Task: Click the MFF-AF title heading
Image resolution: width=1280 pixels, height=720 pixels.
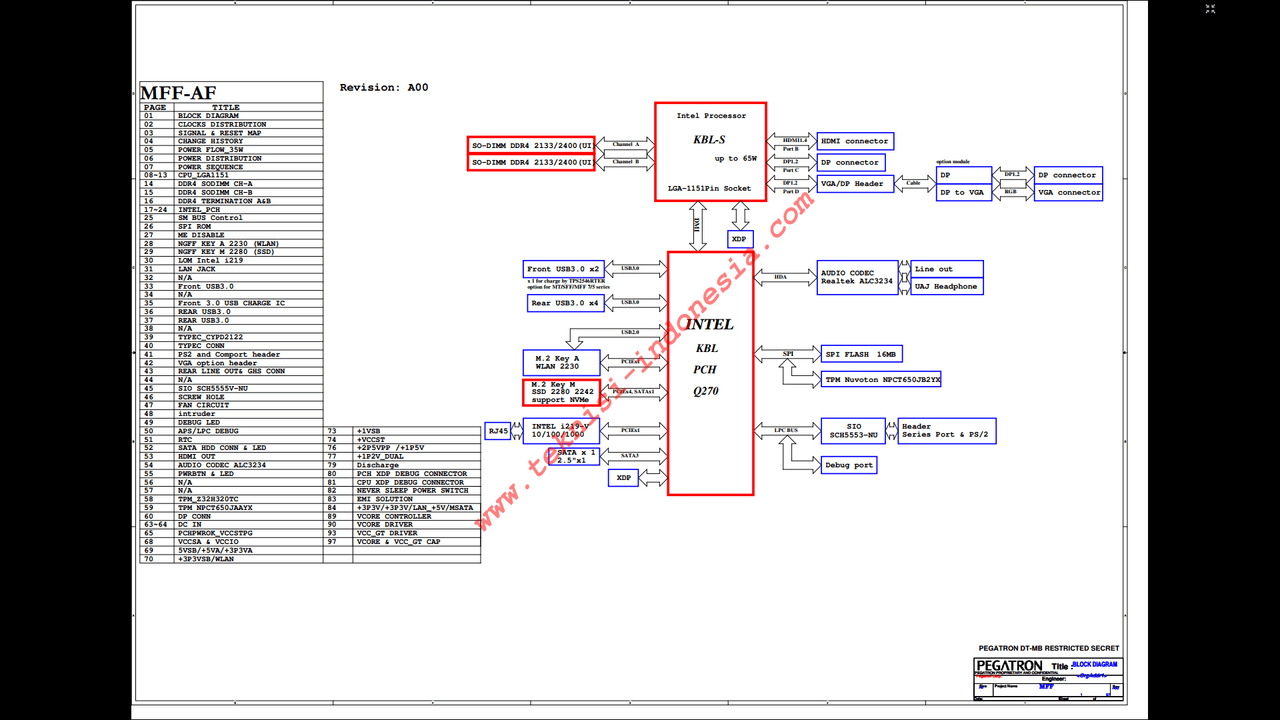Action: pyautogui.click(x=178, y=91)
